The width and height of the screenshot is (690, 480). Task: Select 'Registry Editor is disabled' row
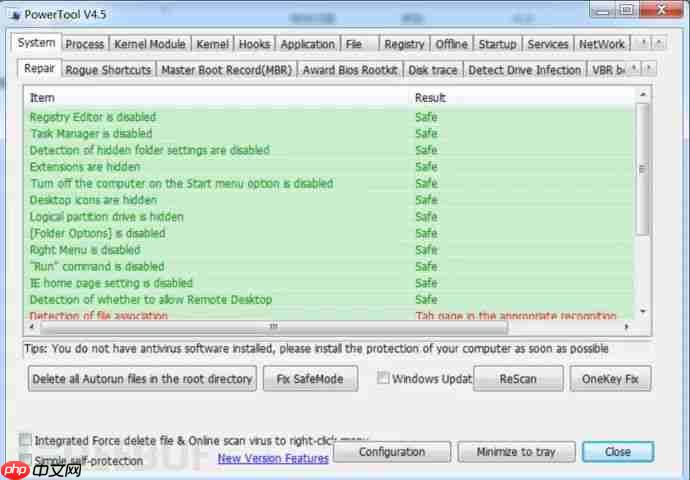click(x=329, y=117)
